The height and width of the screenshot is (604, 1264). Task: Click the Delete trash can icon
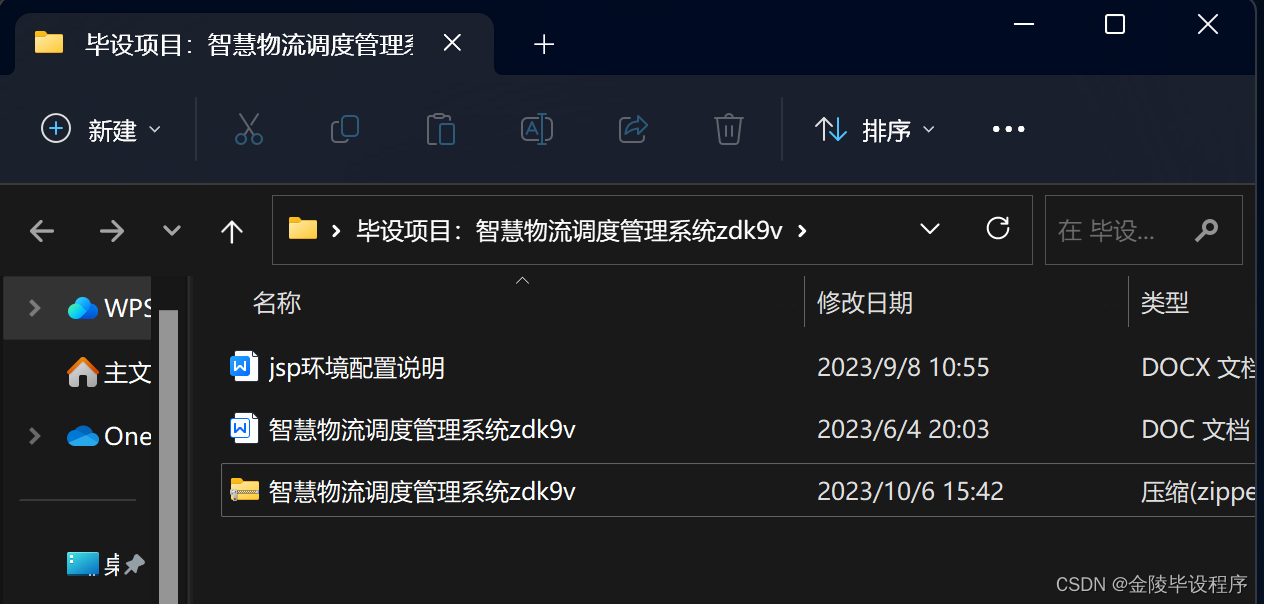coord(728,129)
